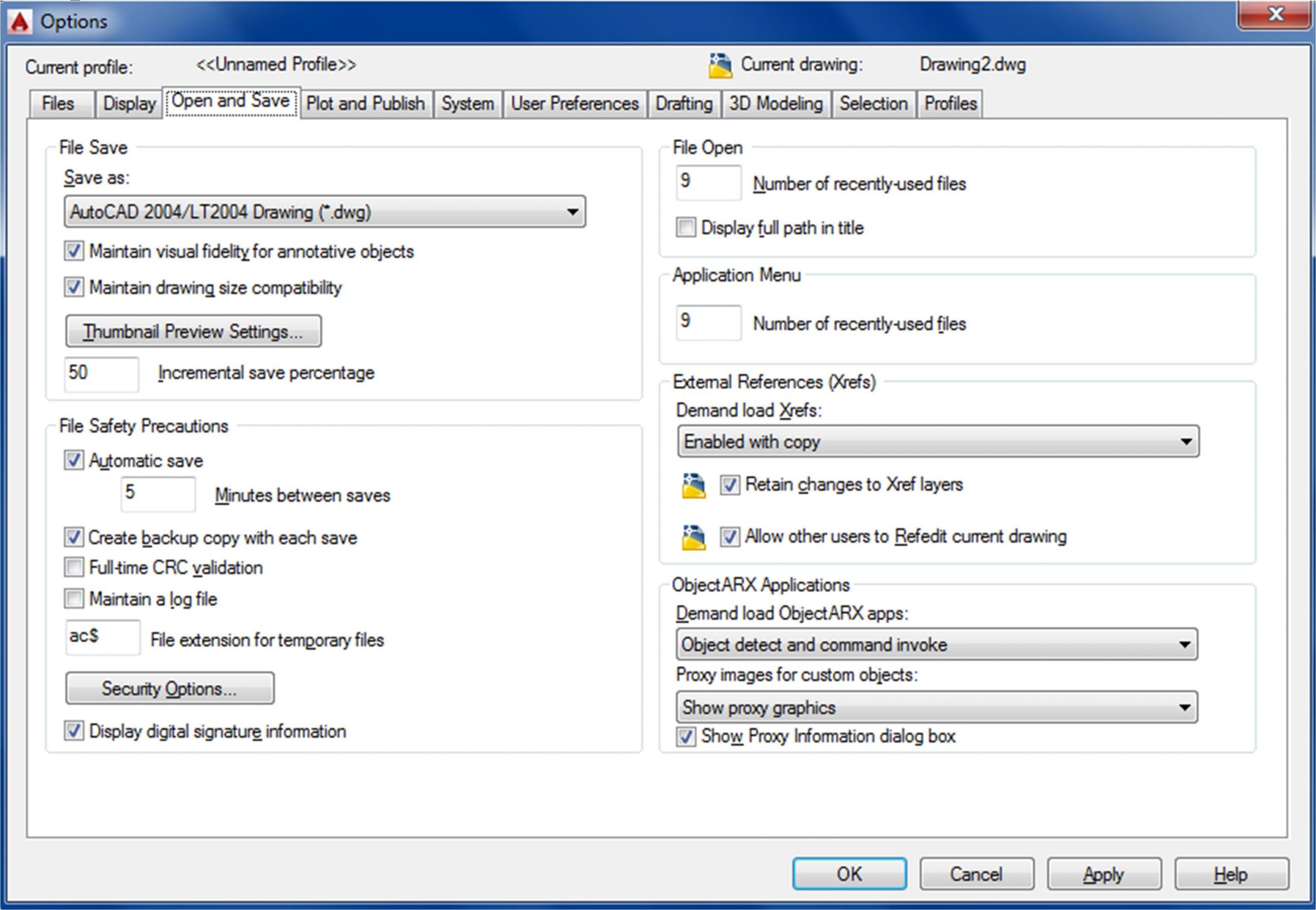Click the Incremental save percentage field

(101, 374)
